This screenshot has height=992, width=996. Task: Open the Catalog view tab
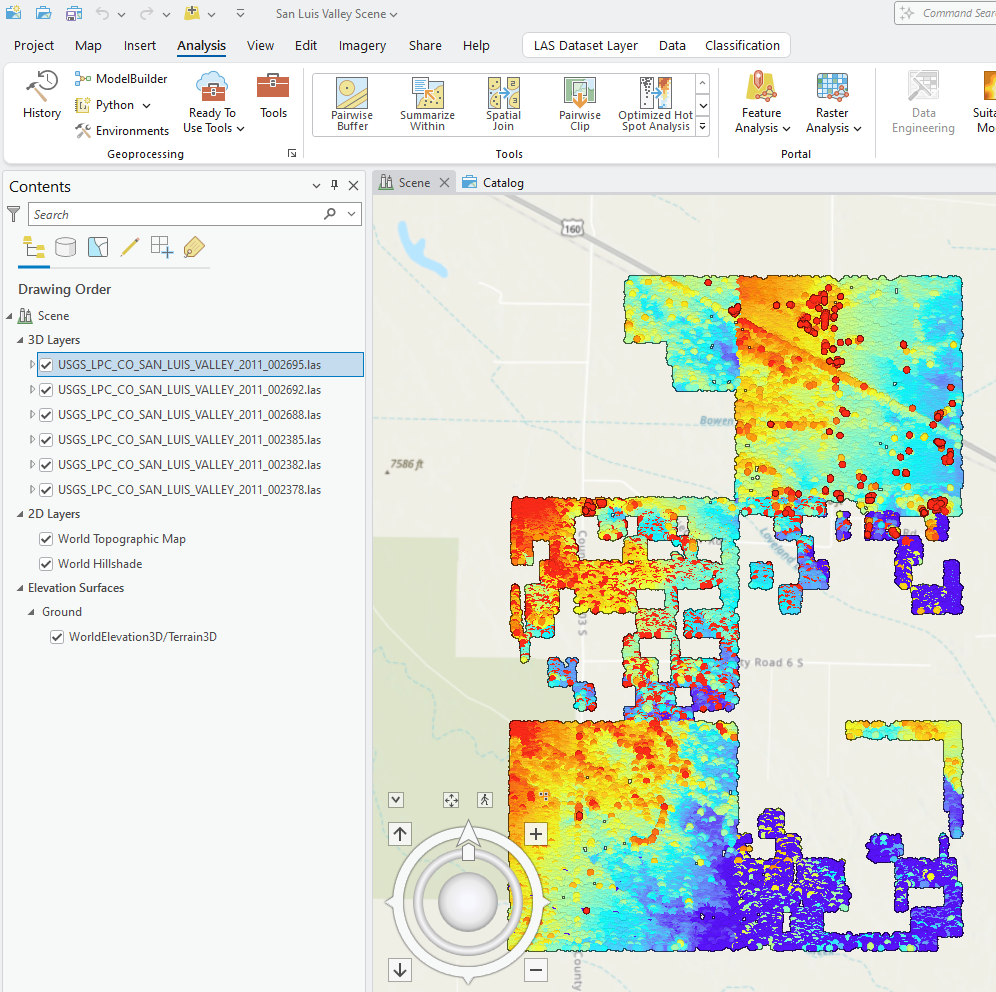(x=501, y=182)
